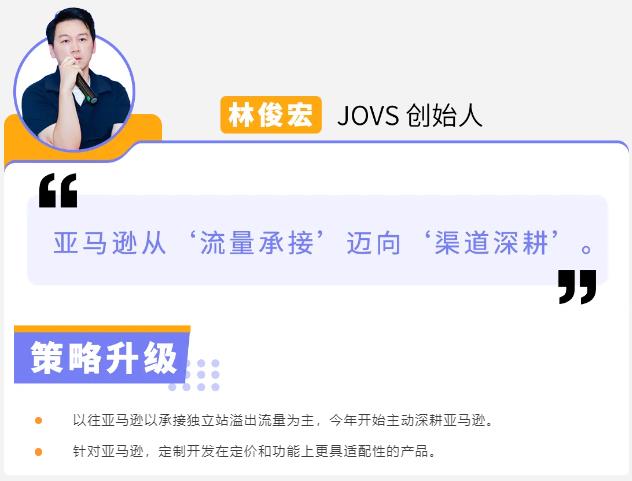Select the quote text 亚马逊从流量承接迈向渠道深耕

(x=322, y=243)
